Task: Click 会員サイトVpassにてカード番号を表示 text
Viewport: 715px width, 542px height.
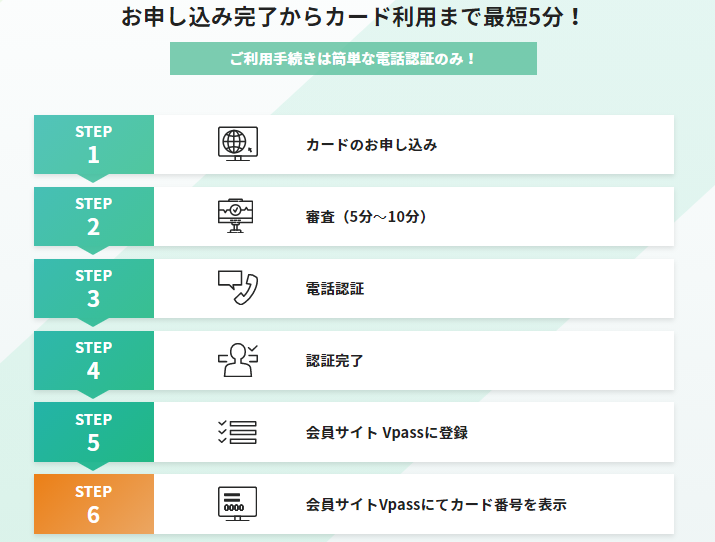Action: [436, 505]
